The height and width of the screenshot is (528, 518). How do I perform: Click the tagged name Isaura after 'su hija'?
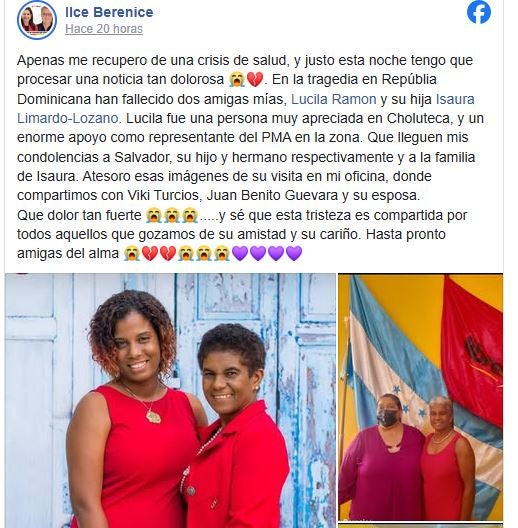coord(455,99)
